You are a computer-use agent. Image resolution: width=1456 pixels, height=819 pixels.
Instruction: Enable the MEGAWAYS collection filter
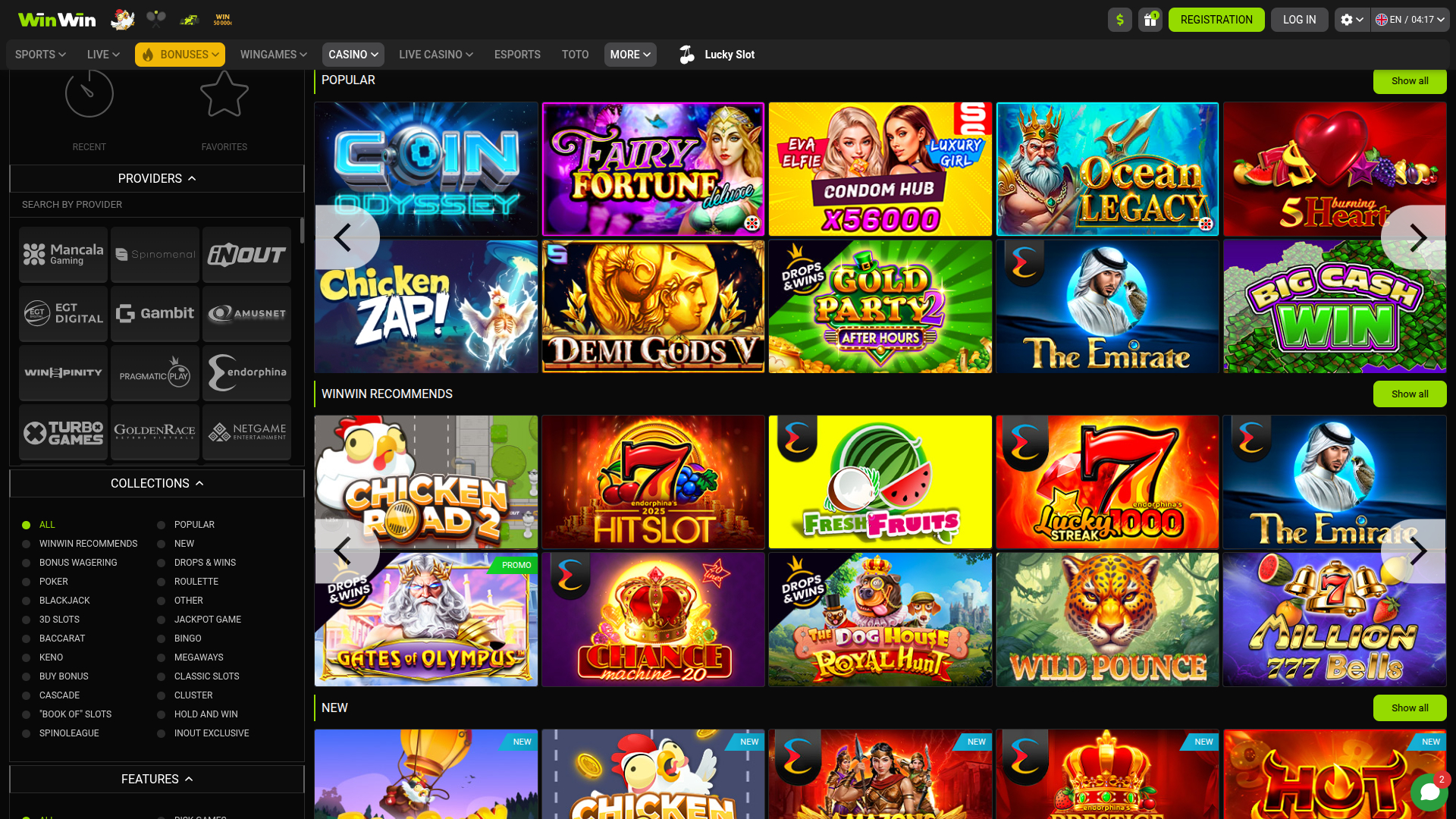tap(161, 657)
